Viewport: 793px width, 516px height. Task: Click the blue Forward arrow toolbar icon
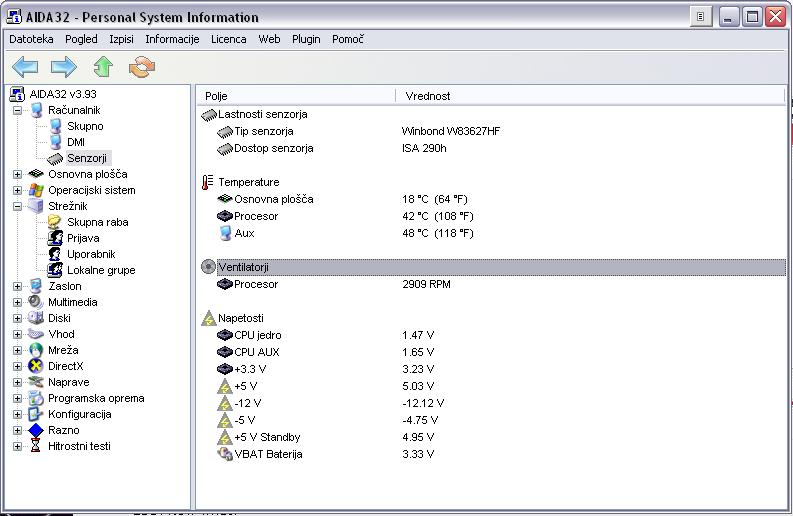pyautogui.click(x=64, y=67)
